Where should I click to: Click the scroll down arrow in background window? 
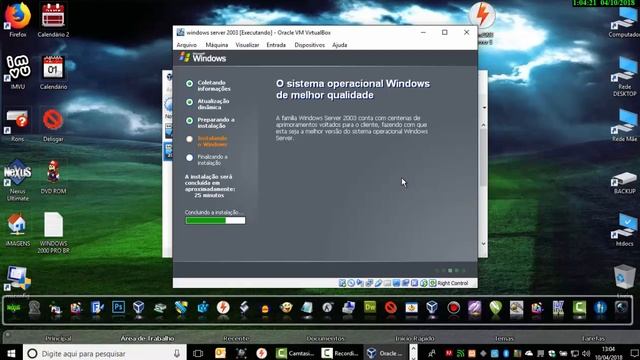pyautogui.click(x=483, y=244)
